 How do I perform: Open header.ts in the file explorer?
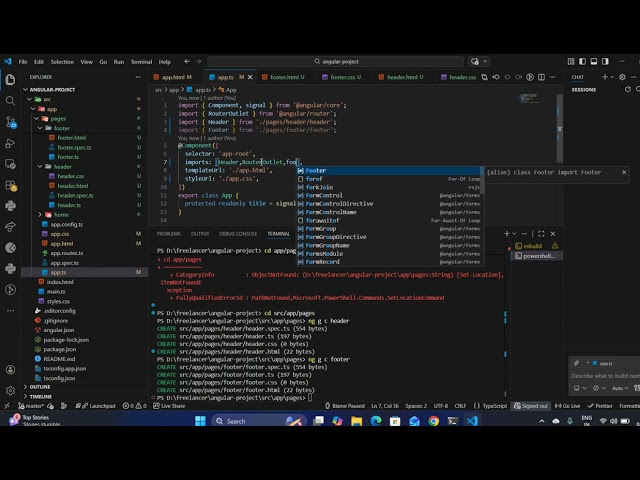tap(69, 205)
